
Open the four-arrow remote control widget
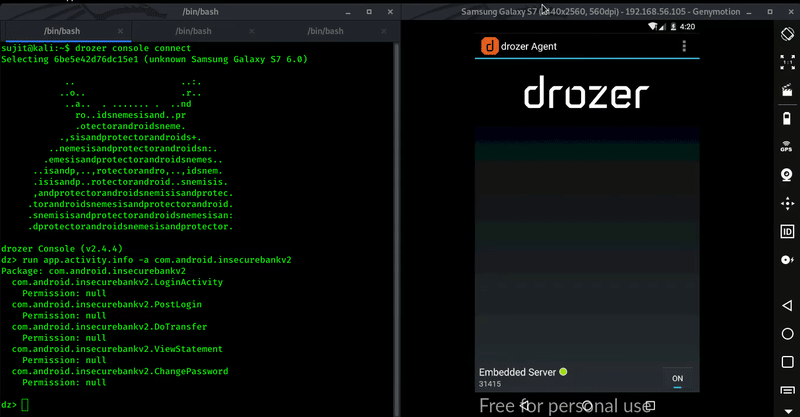click(x=786, y=204)
